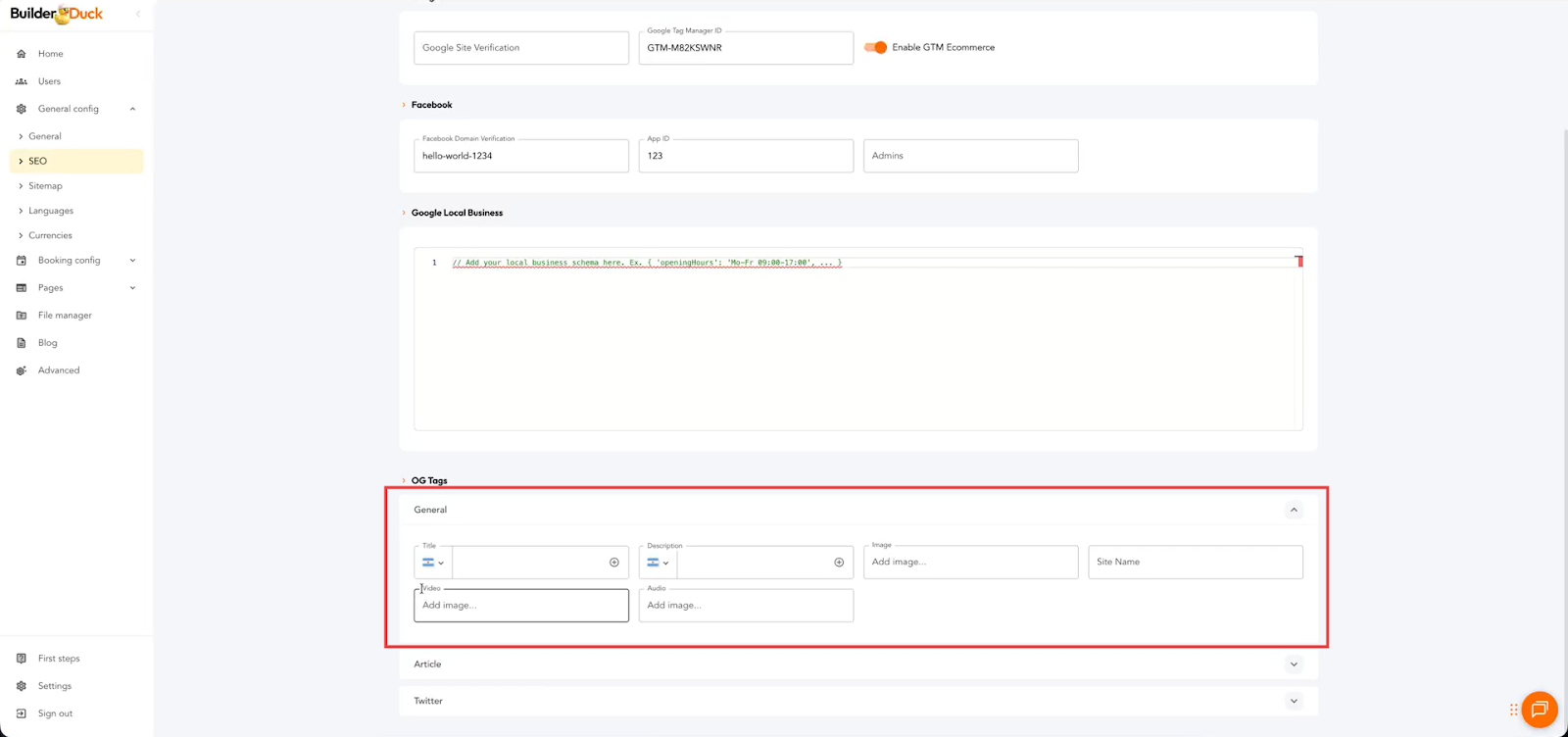Image resolution: width=1568 pixels, height=737 pixels.
Task: Open the File manager icon
Action: (x=22, y=316)
